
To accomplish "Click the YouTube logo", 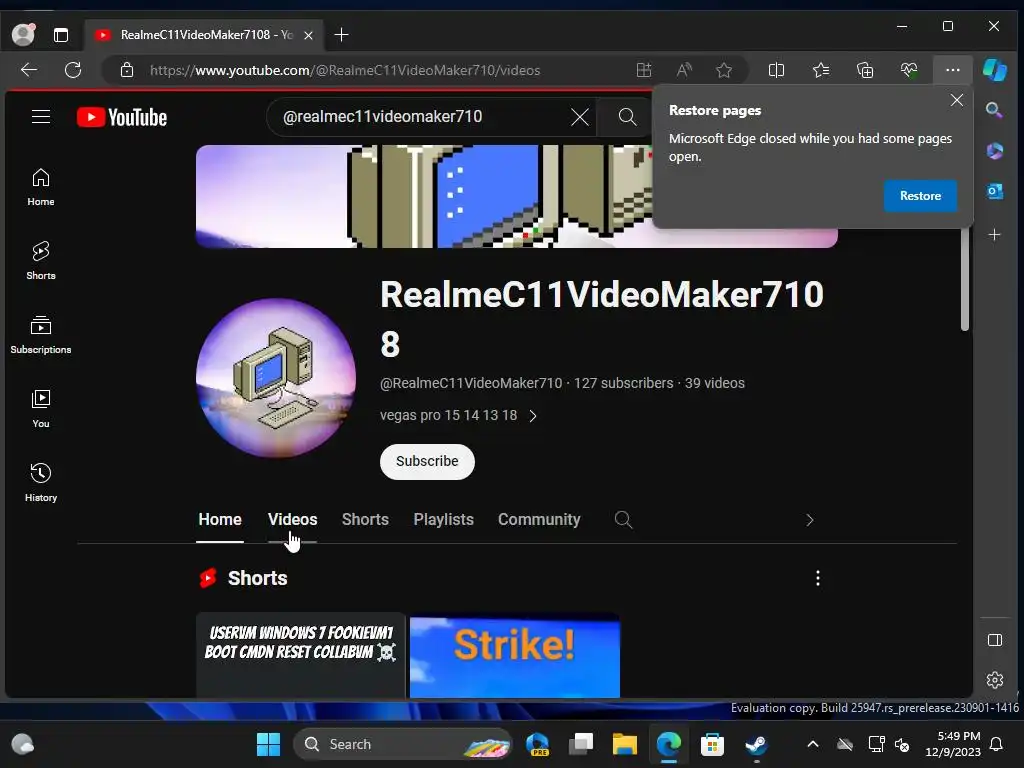I will 122,118.
